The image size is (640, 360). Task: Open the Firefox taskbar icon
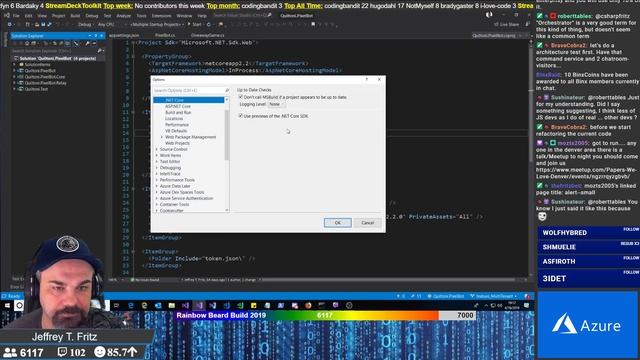coord(308,305)
